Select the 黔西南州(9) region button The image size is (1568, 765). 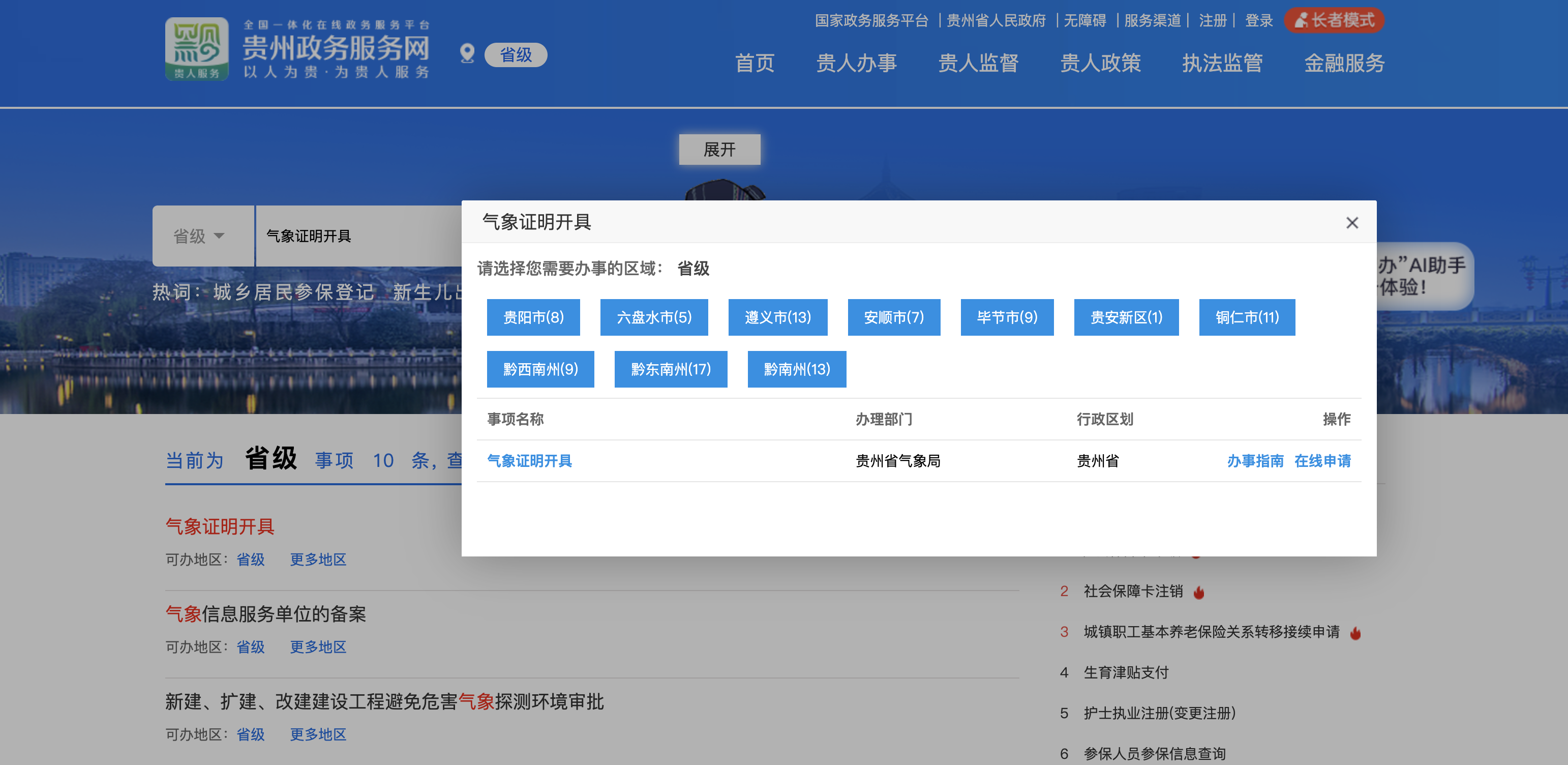point(540,369)
